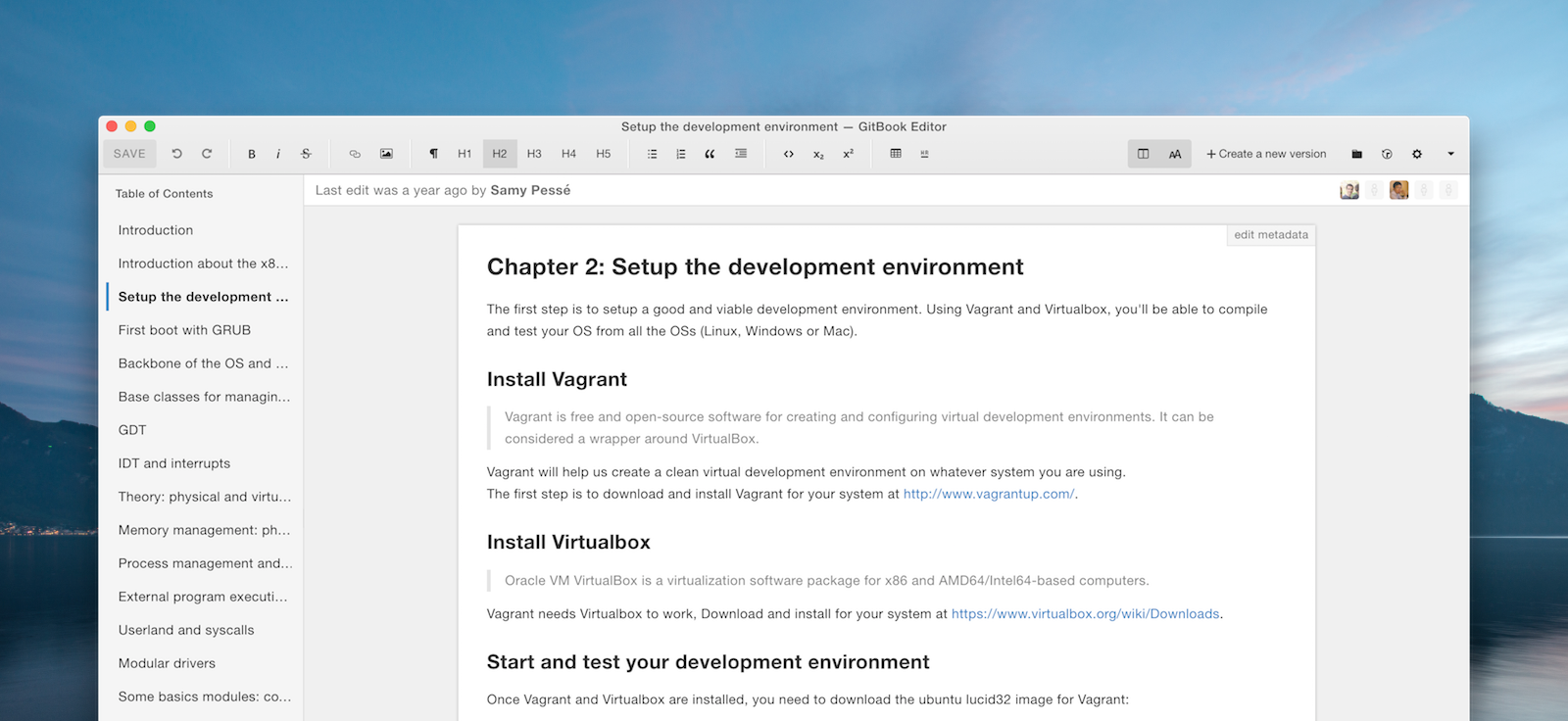The image size is (1568, 721).
Task: Click the Install Vagrant heading
Action: pyautogui.click(x=557, y=379)
